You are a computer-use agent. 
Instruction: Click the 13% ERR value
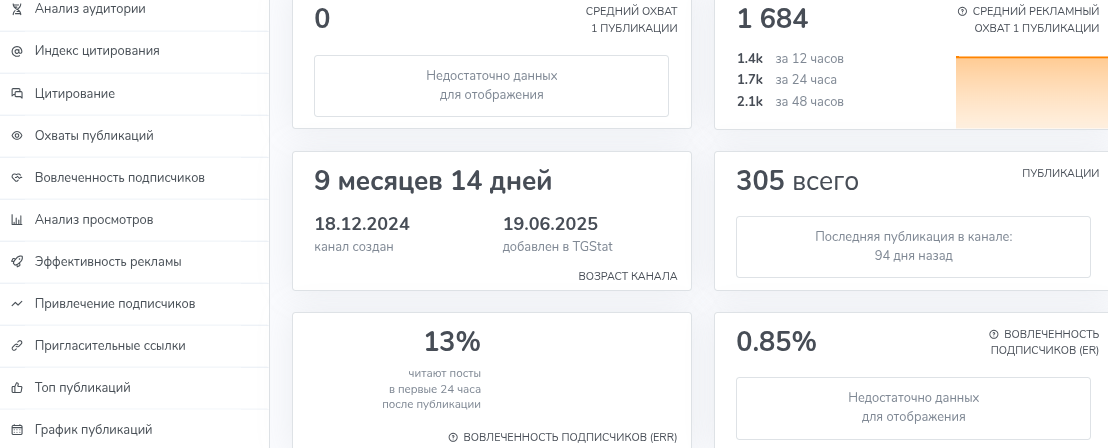(x=452, y=342)
